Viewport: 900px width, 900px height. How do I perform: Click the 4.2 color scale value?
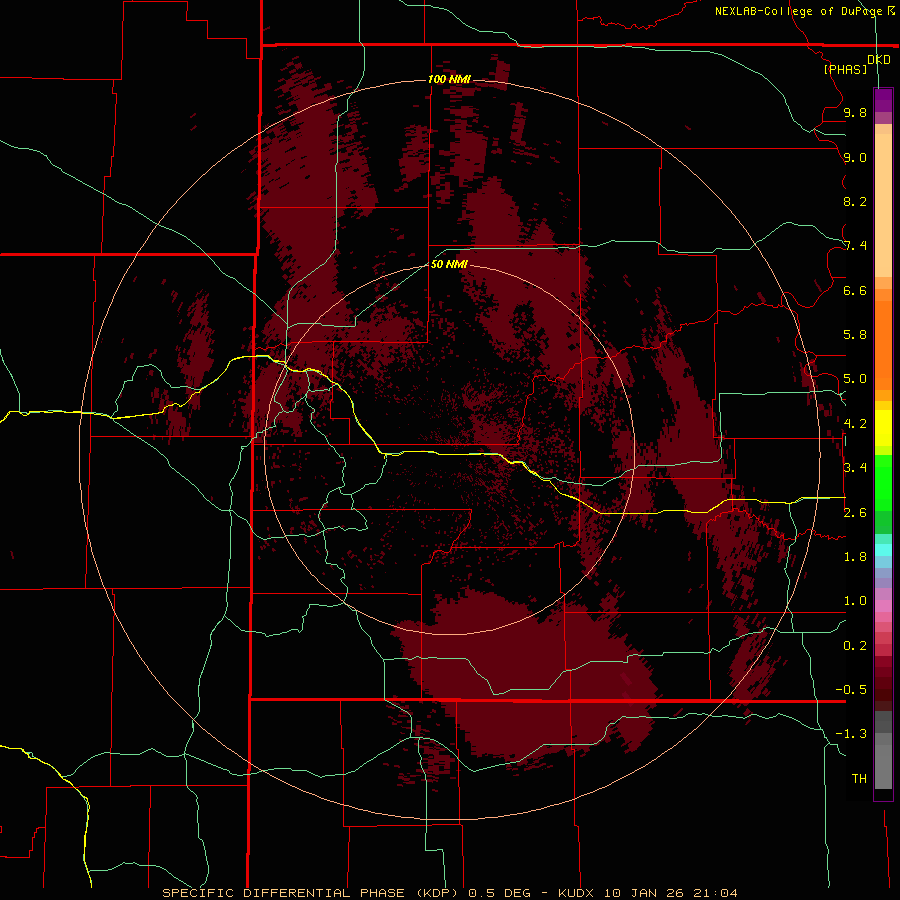point(855,423)
